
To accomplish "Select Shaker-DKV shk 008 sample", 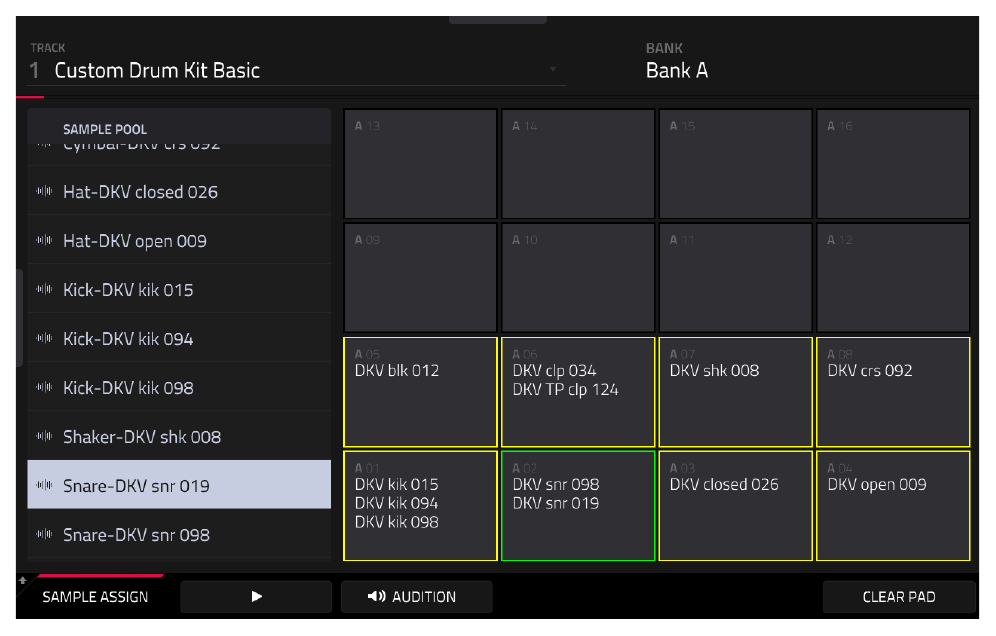I will (x=179, y=436).
